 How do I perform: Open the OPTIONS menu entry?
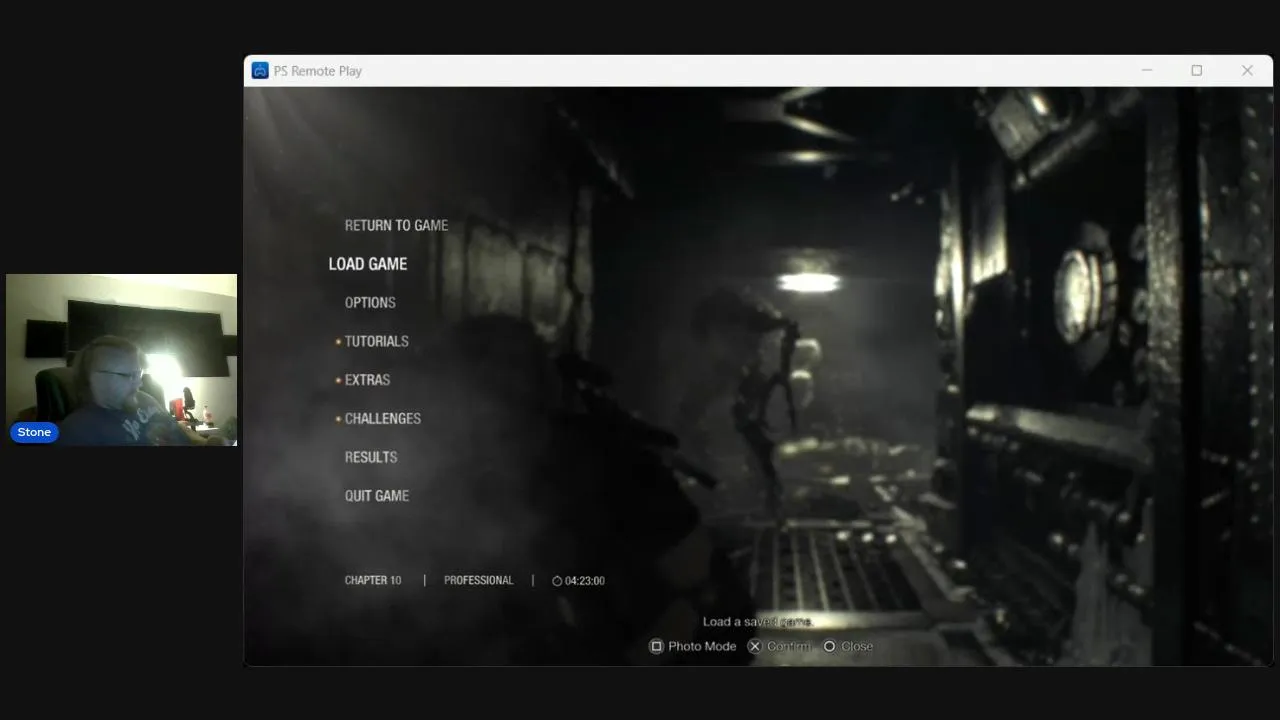pyautogui.click(x=370, y=303)
